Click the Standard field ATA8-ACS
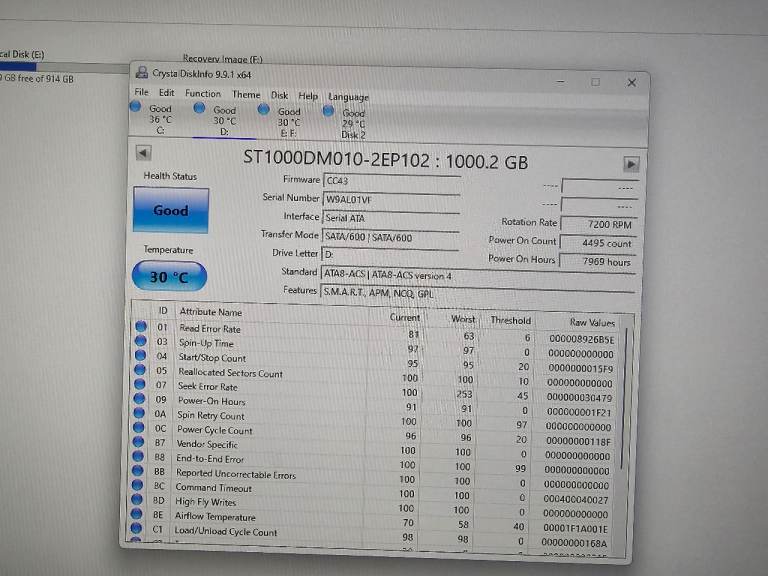 (x=478, y=276)
